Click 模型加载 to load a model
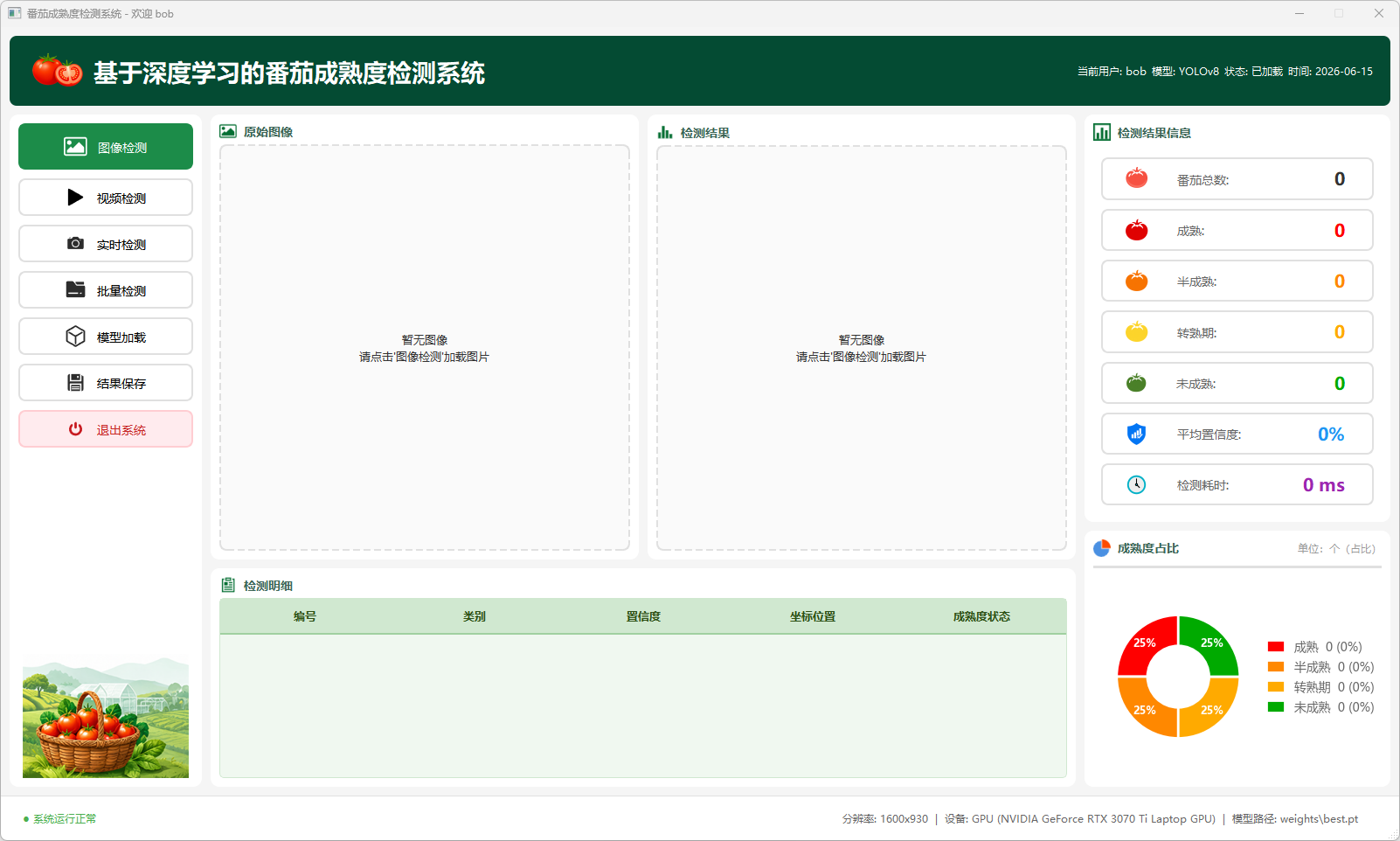 [x=106, y=337]
